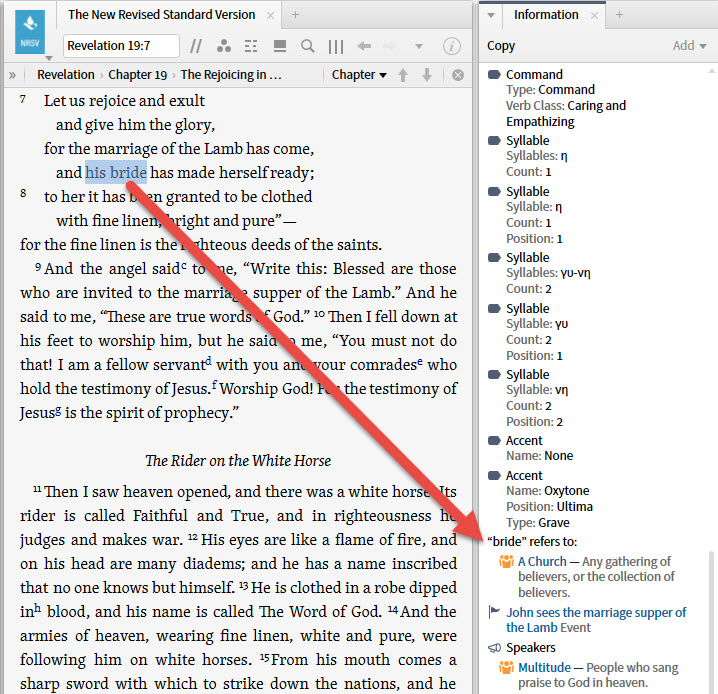Click the Multitude people icon
This screenshot has width=718, height=694.
coord(506,667)
